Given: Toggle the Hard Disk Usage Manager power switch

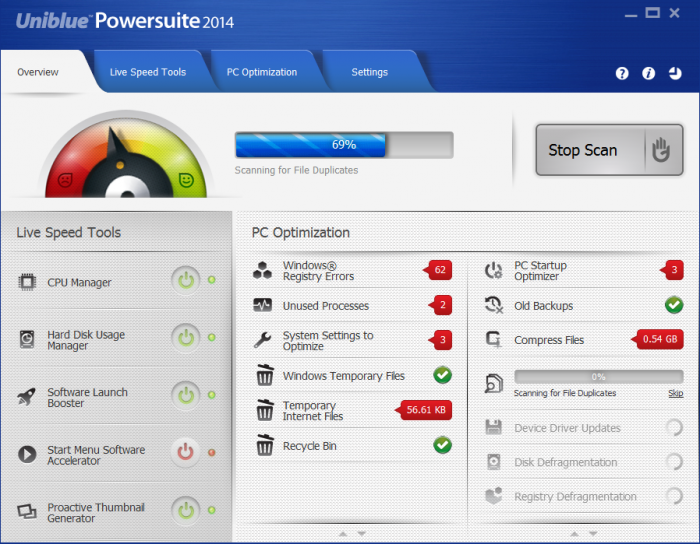Looking at the screenshot, I should point(186,338).
